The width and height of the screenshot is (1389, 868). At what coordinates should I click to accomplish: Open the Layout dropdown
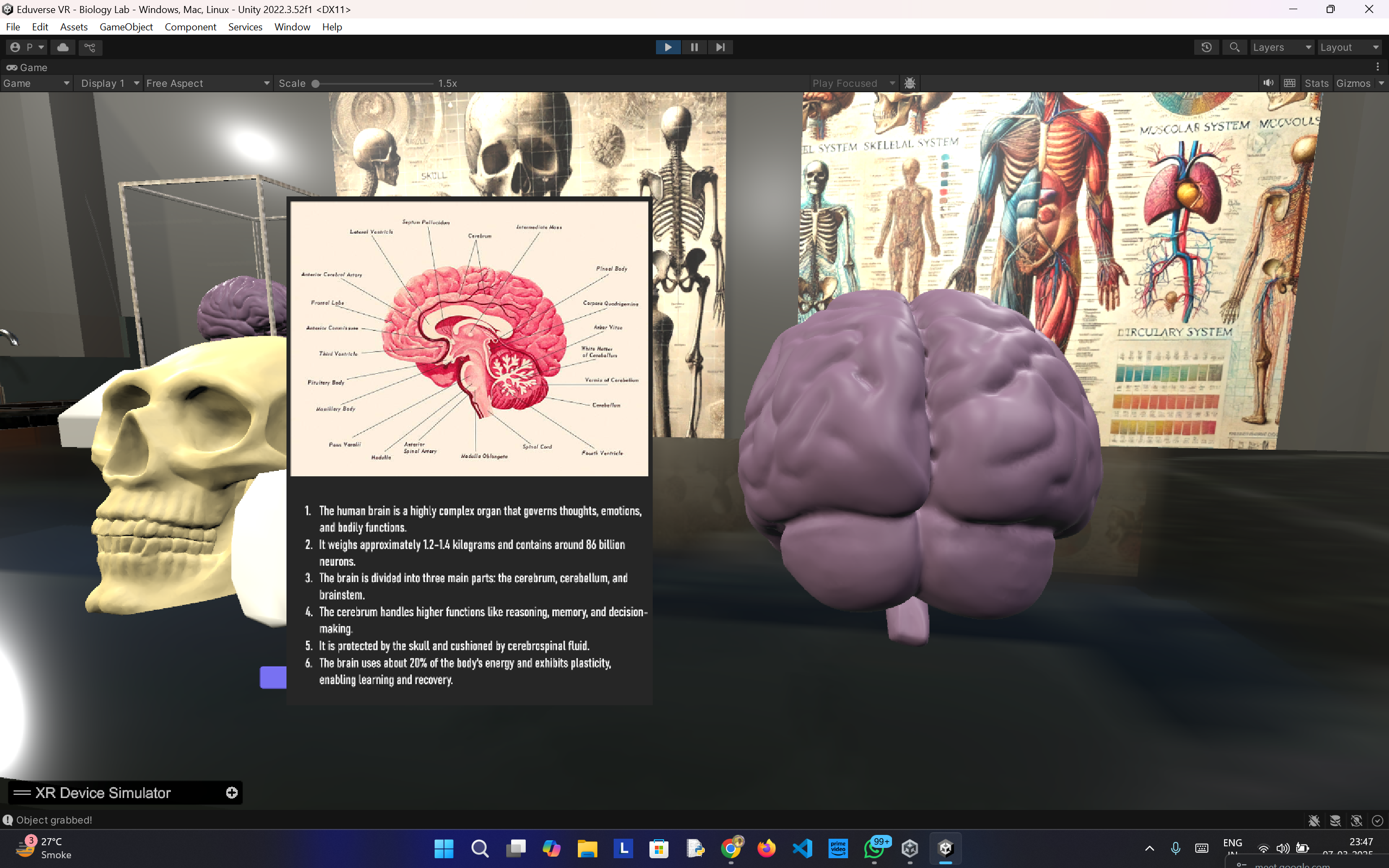tap(1349, 47)
